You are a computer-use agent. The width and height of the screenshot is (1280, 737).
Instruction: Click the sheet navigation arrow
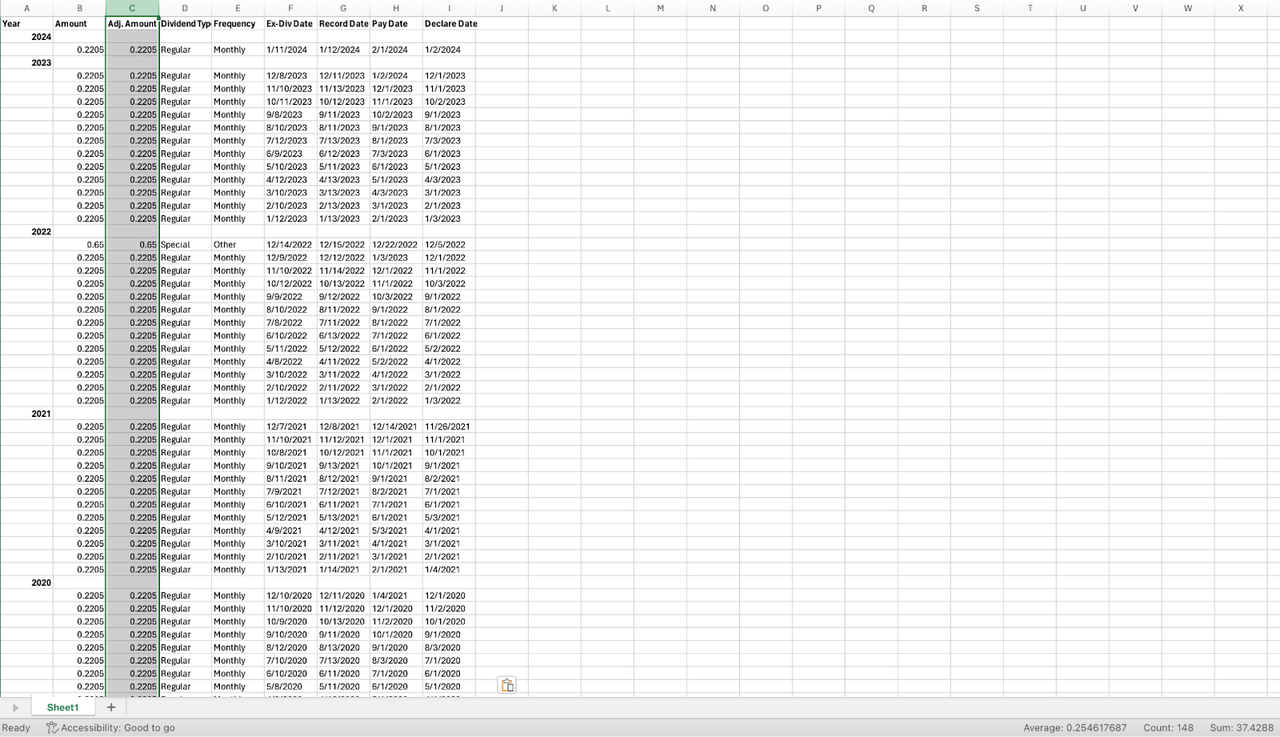(15, 707)
